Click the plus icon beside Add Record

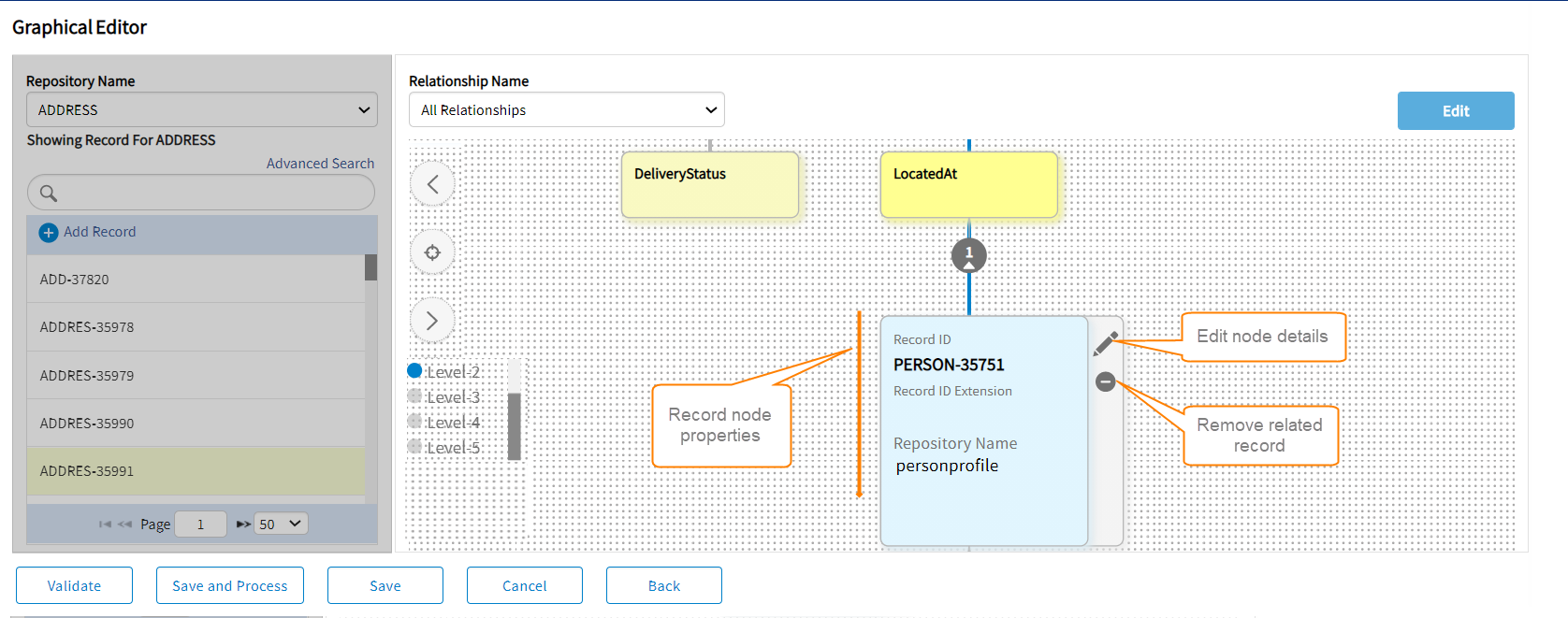point(49,233)
